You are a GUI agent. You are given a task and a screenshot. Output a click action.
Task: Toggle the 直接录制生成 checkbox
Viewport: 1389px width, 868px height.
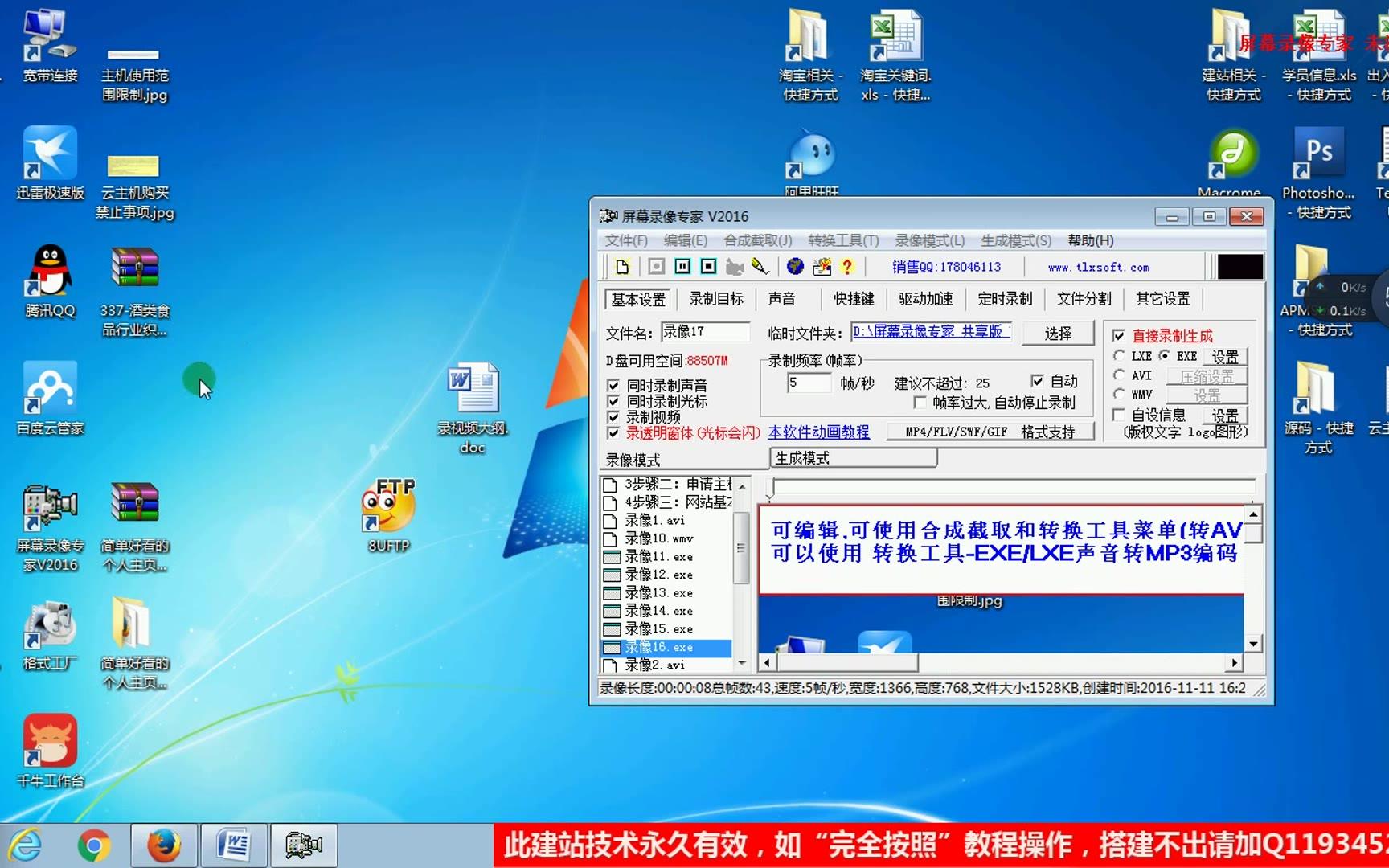[x=1118, y=336]
